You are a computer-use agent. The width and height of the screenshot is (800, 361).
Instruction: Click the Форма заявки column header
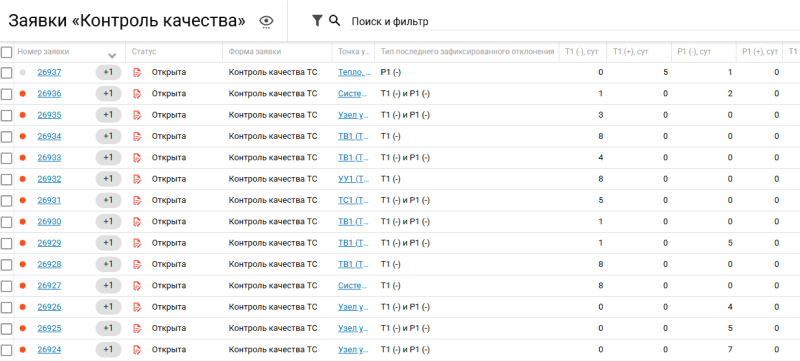click(x=255, y=51)
